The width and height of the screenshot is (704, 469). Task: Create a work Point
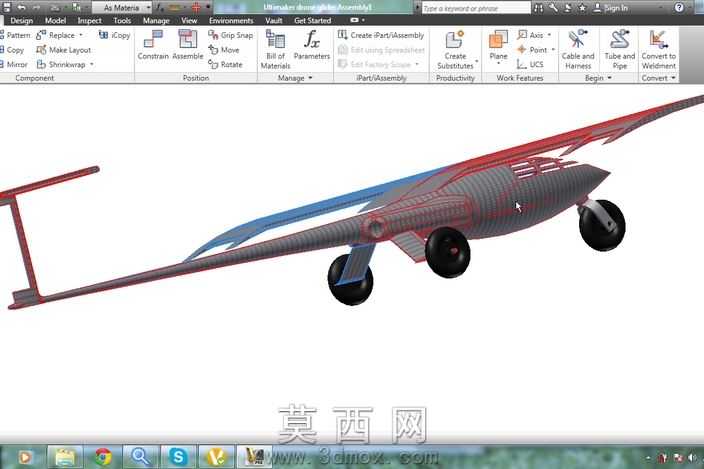click(532, 50)
